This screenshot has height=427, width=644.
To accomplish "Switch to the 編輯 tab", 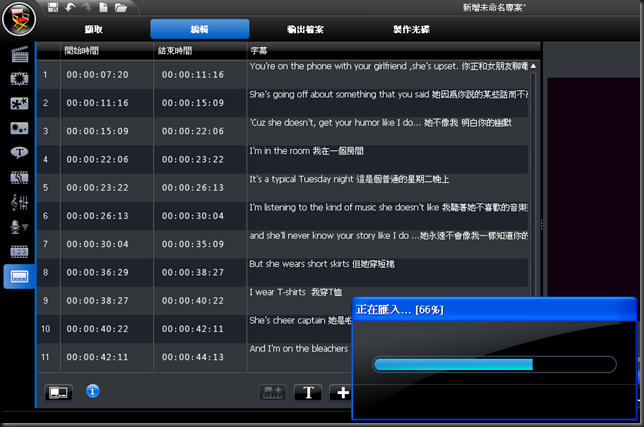I will tap(200, 29).
